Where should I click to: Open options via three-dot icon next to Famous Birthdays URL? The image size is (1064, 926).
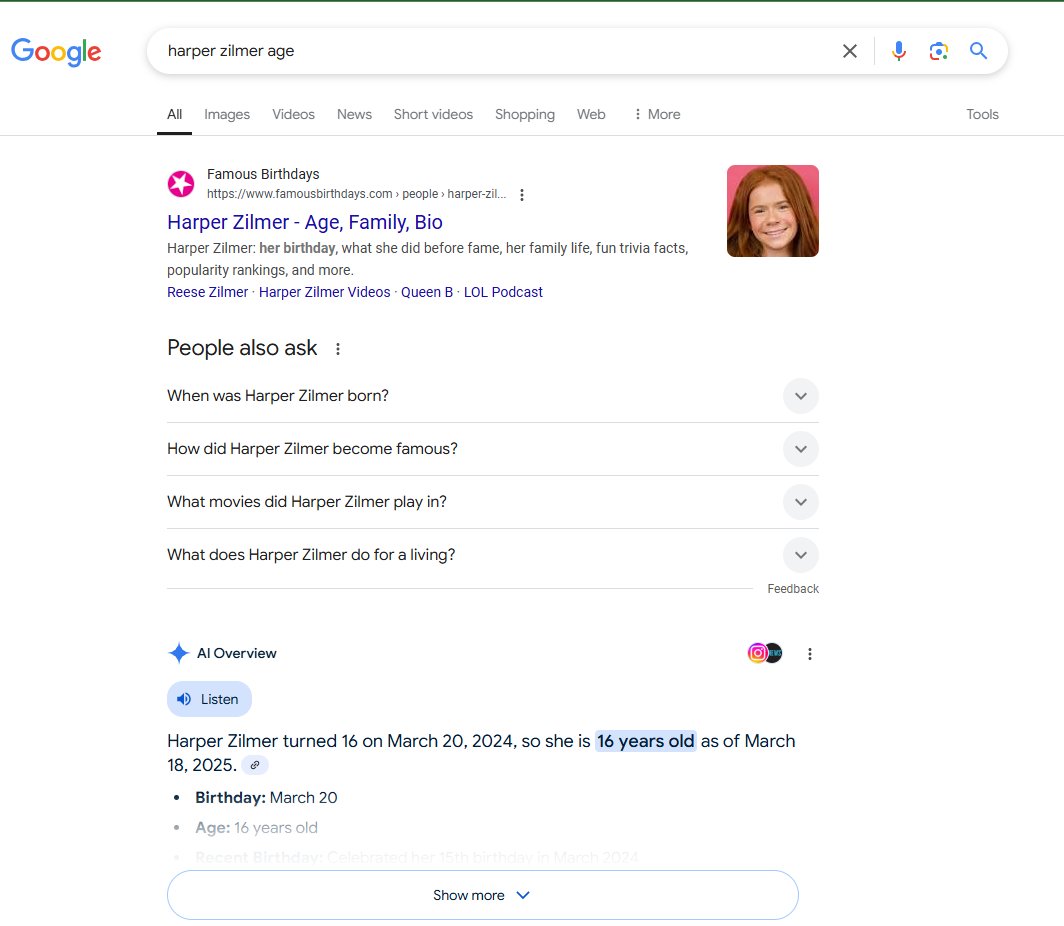click(x=523, y=194)
